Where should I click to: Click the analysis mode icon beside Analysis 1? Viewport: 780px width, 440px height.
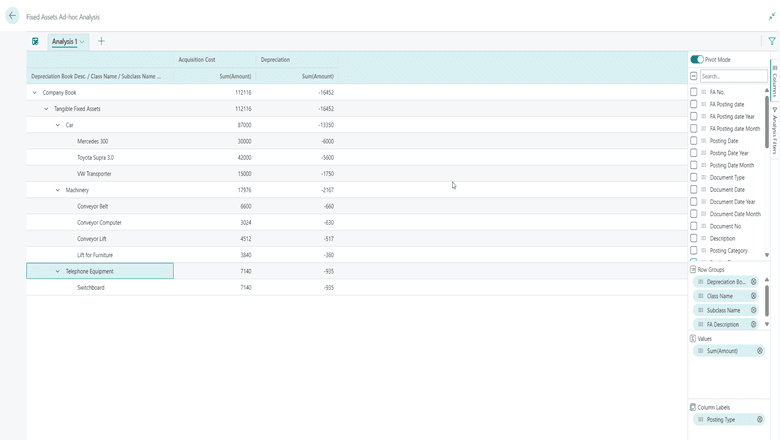tap(36, 41)
